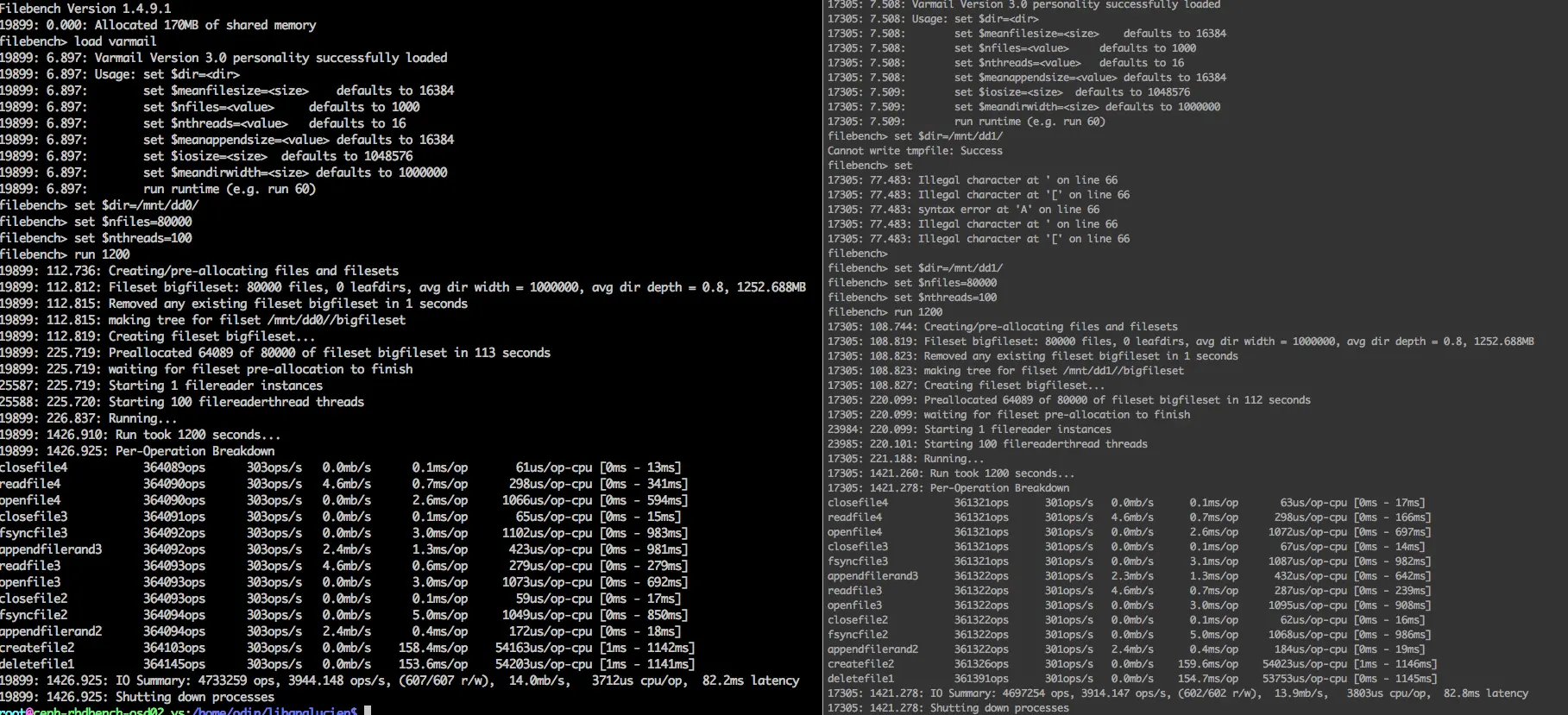Click 'Cannot write tmpfile: Success' message
1568x715 pixels.
tap(915, 151)
